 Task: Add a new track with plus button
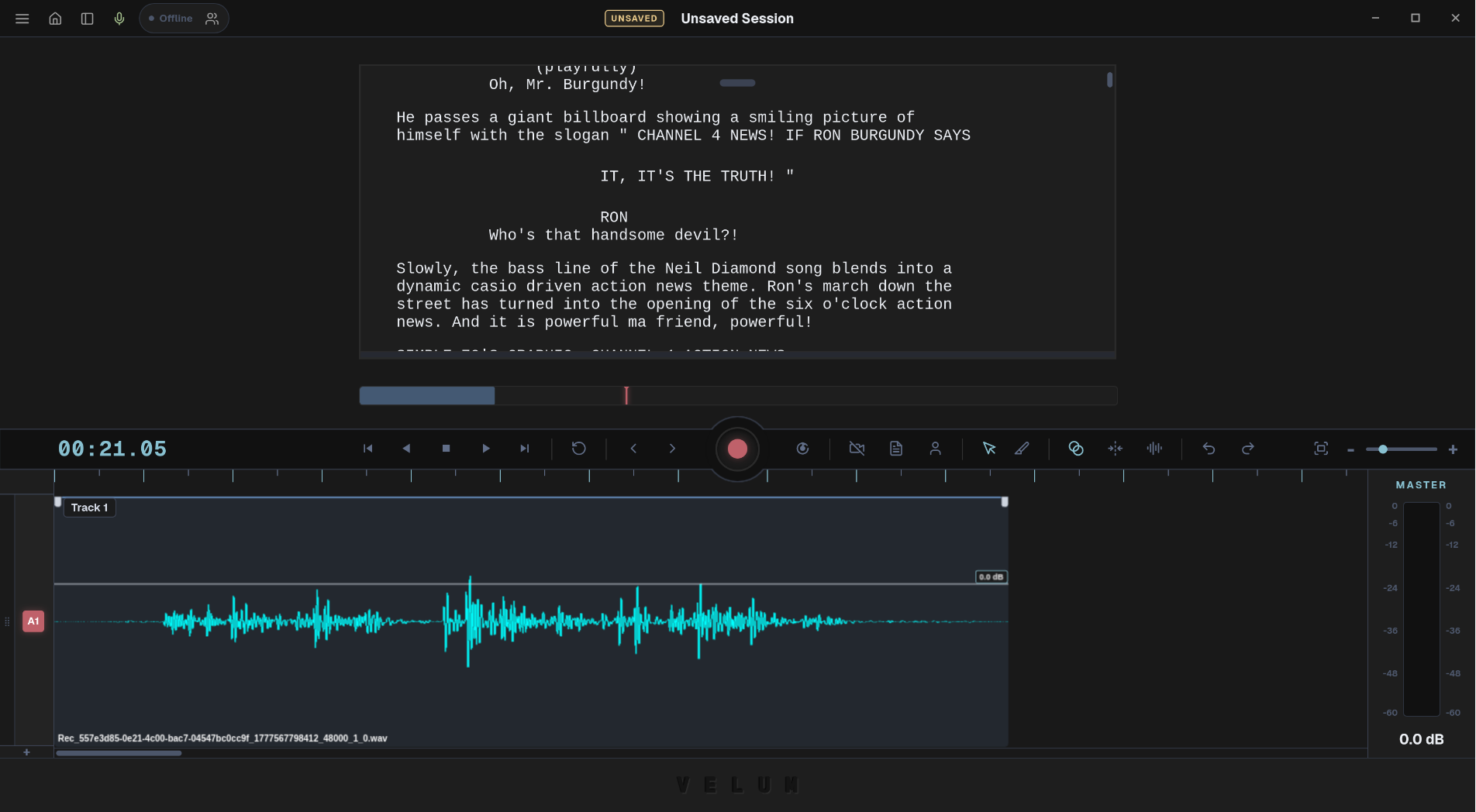26,752
